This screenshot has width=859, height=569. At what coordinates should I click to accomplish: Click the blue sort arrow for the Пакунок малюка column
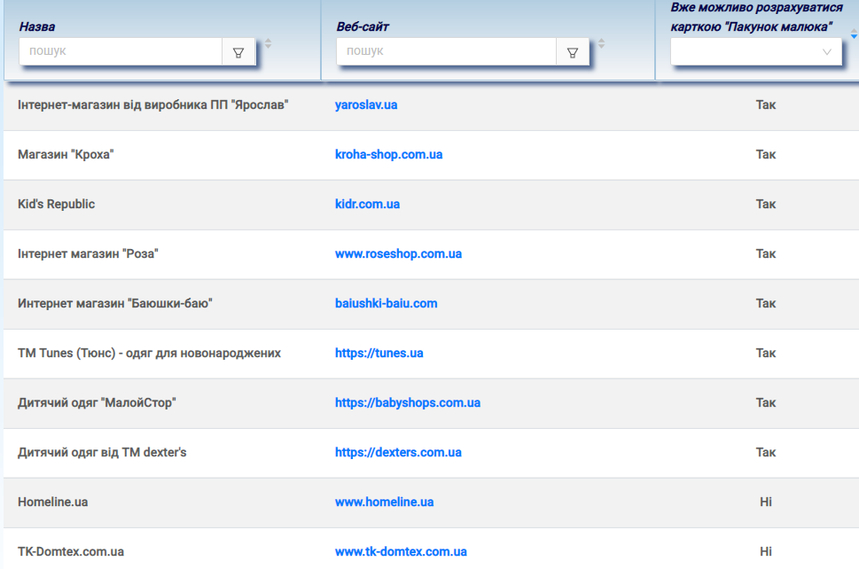pos(853,36)
